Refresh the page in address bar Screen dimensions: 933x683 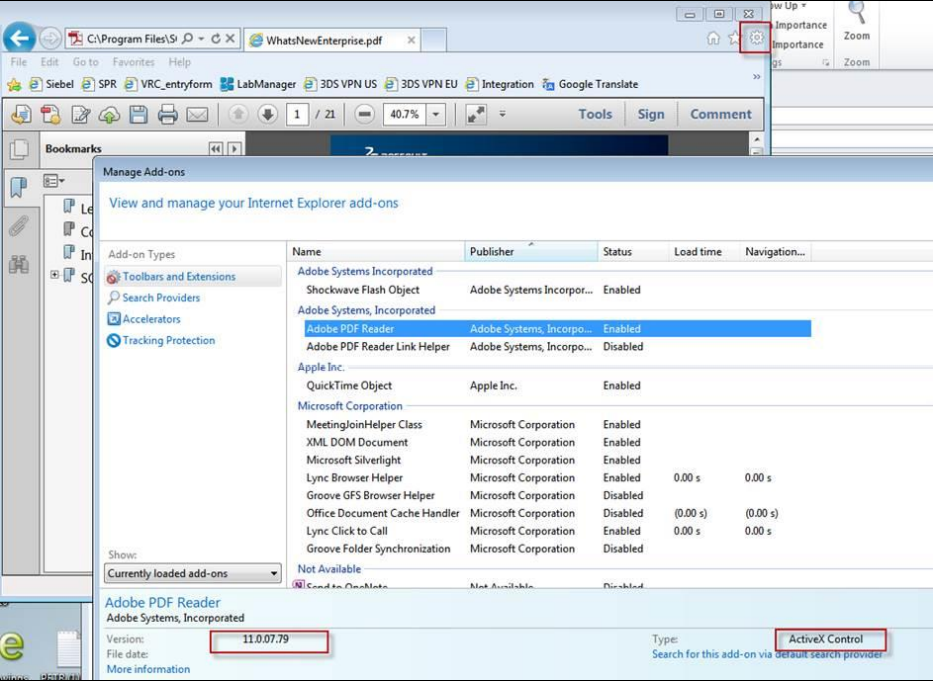click(x=215, y=39)
